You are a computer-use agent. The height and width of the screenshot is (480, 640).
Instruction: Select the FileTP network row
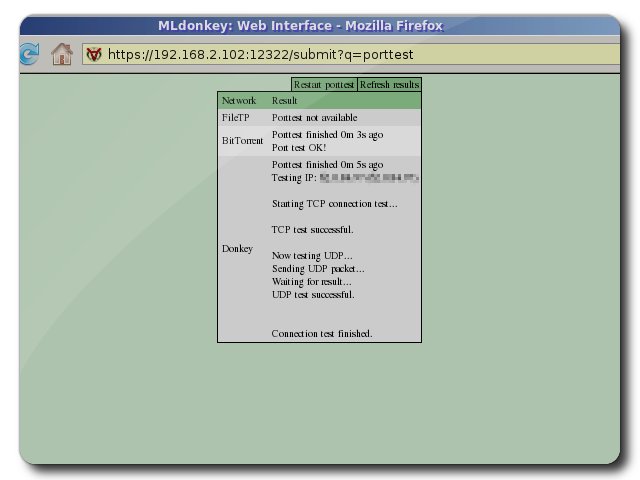click(235, 117)
